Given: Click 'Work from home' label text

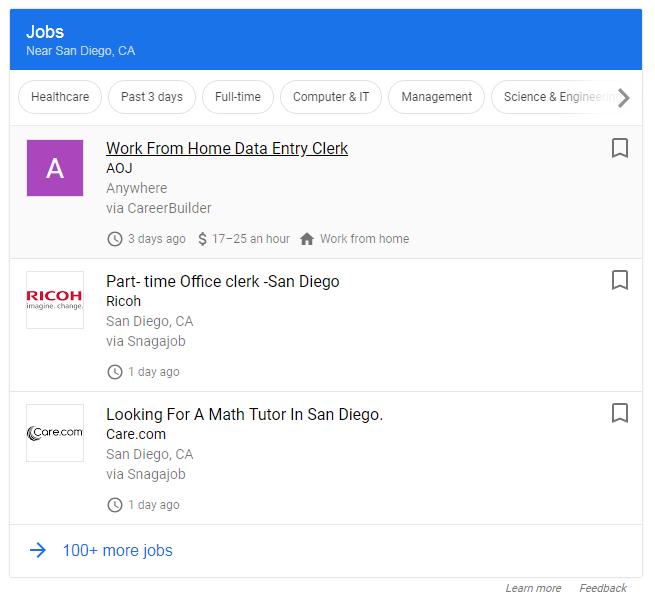Looking at the screenshot, I should point(364,239).
